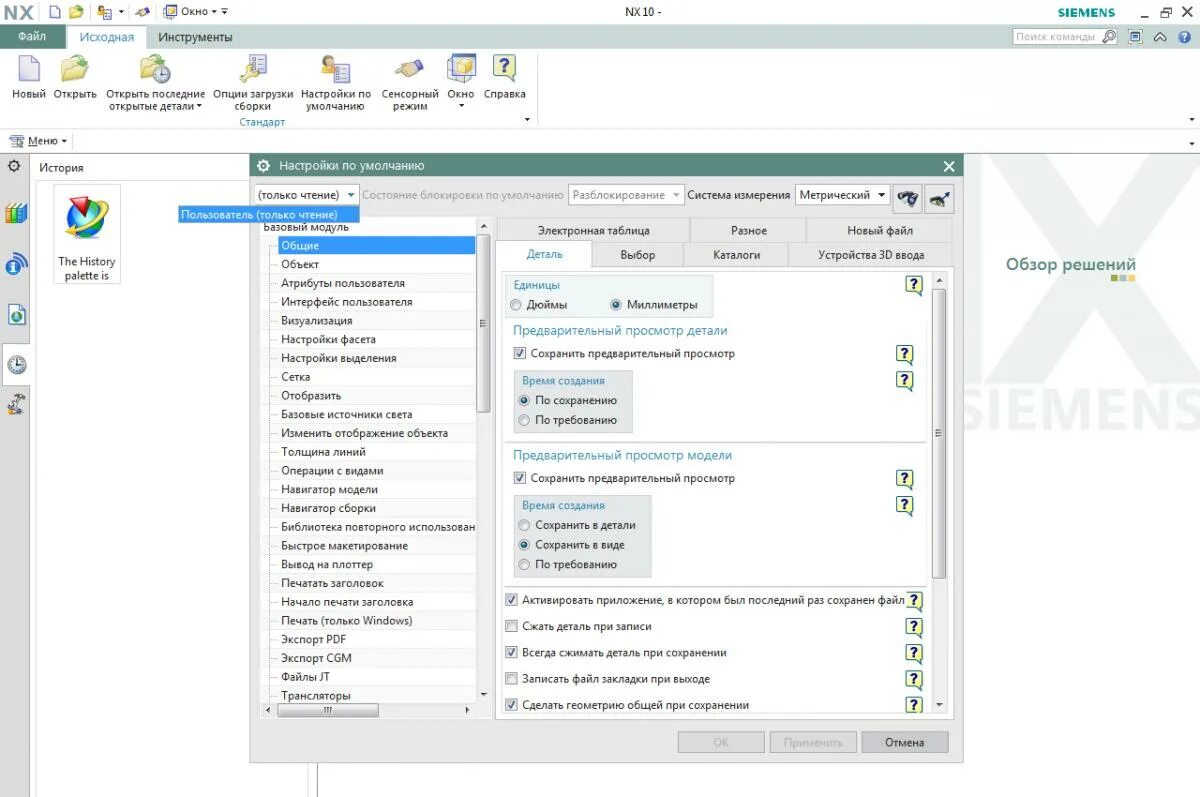This screenshot has width=1200, height=797.
Task: Click the category list horizontal scrollbar
Action: click(328, 710)
